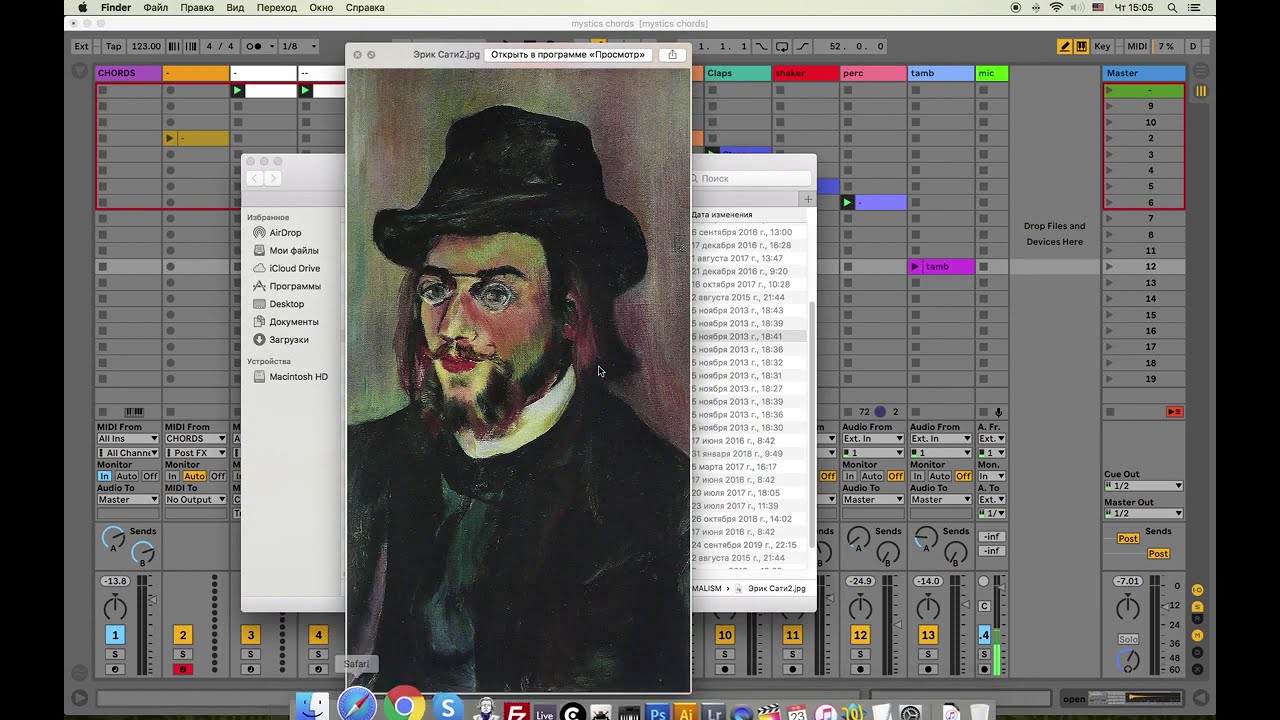
Task: Open tamb track Audio To Master dropdown
Action: (x=940, y=499)
